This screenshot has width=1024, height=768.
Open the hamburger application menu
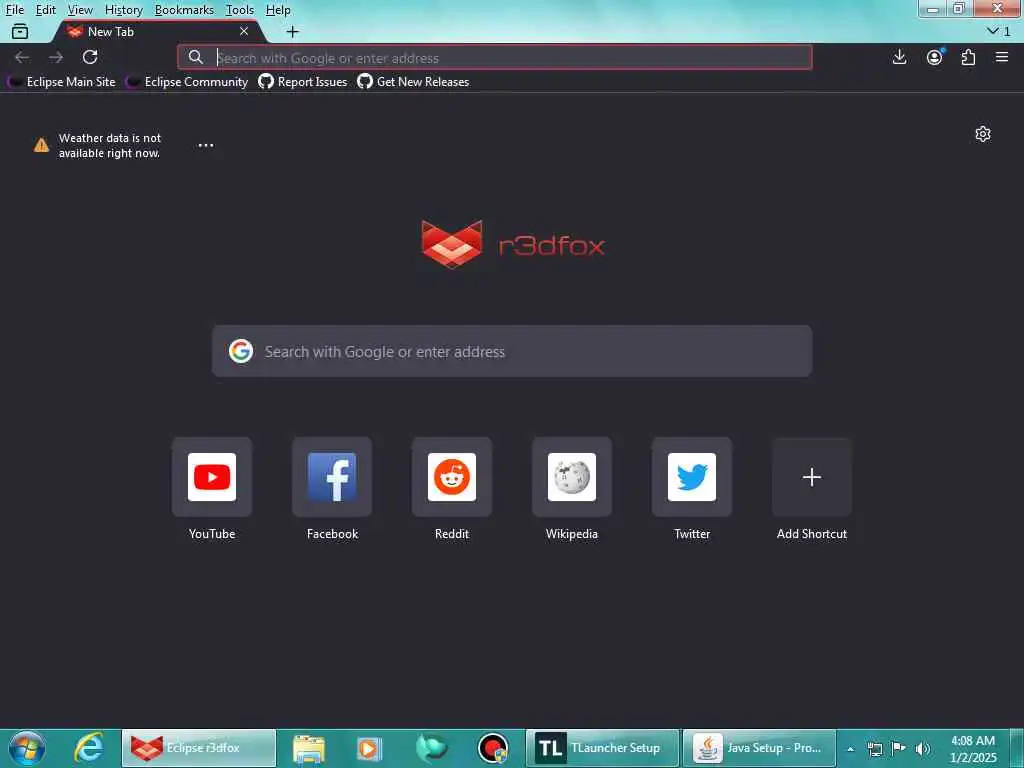coord(1002,57)
